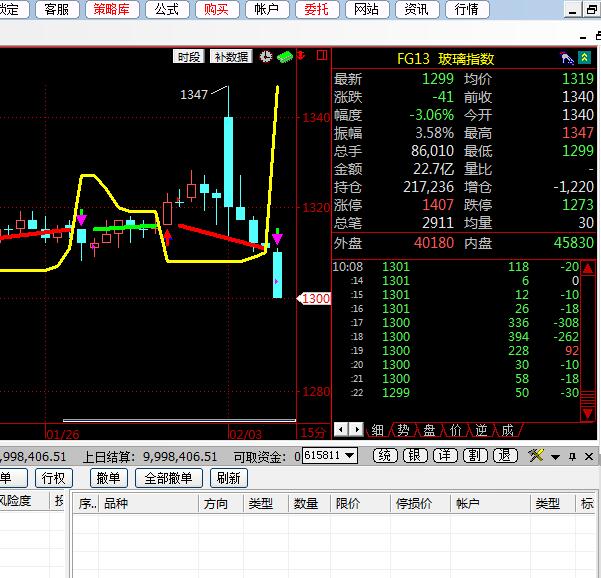Image resolution: width=601 pixels, height=578 pixels.
Task: Click the green double-chevron collapse icon
Action: click(x=585, y=58)
